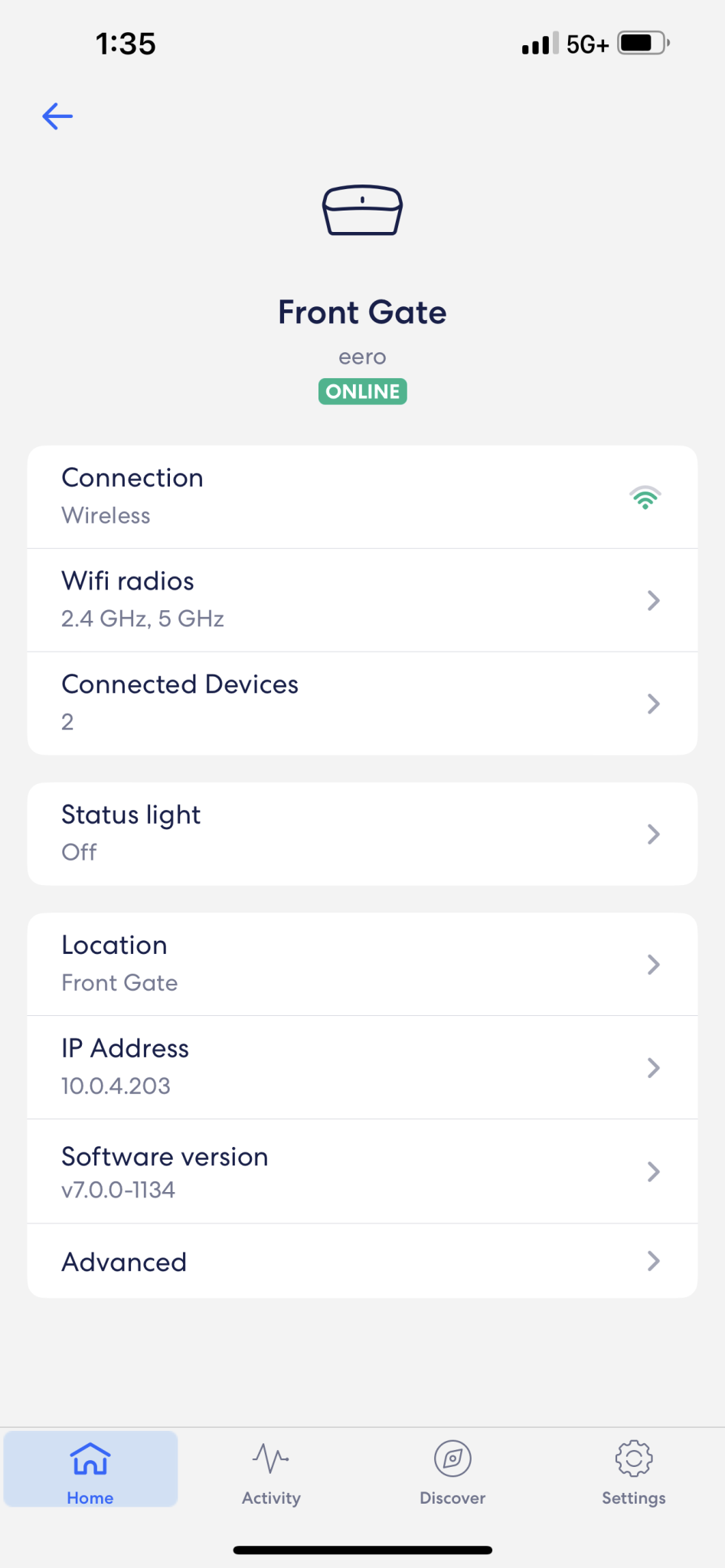
Task: Tap the back arrow icon
Action: point(57,116)
